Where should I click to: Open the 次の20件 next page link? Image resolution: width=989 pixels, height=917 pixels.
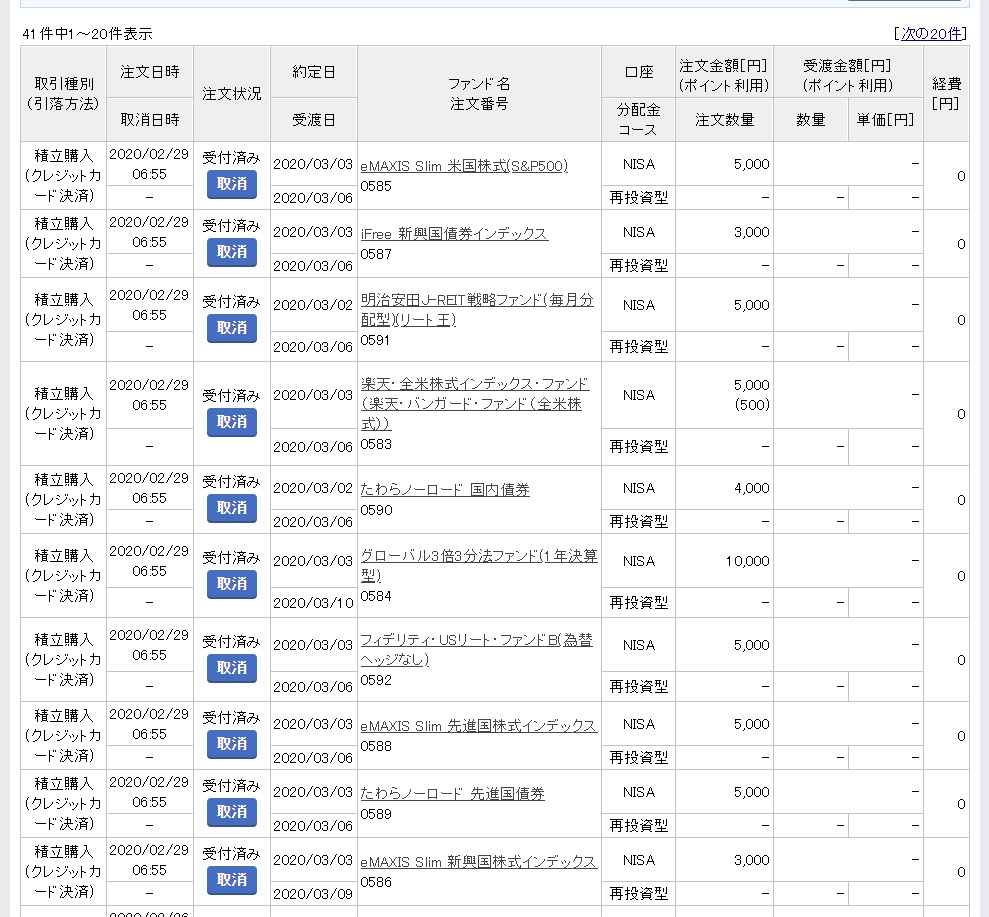(x=931, y=34)
